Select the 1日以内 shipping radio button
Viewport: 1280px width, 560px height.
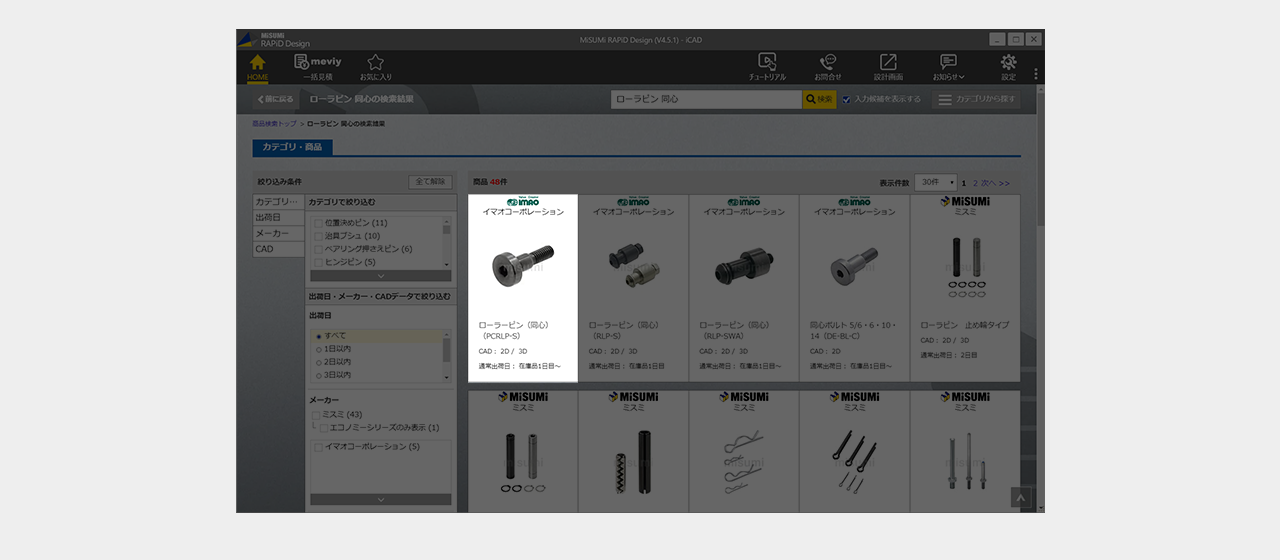coord(319,349)
